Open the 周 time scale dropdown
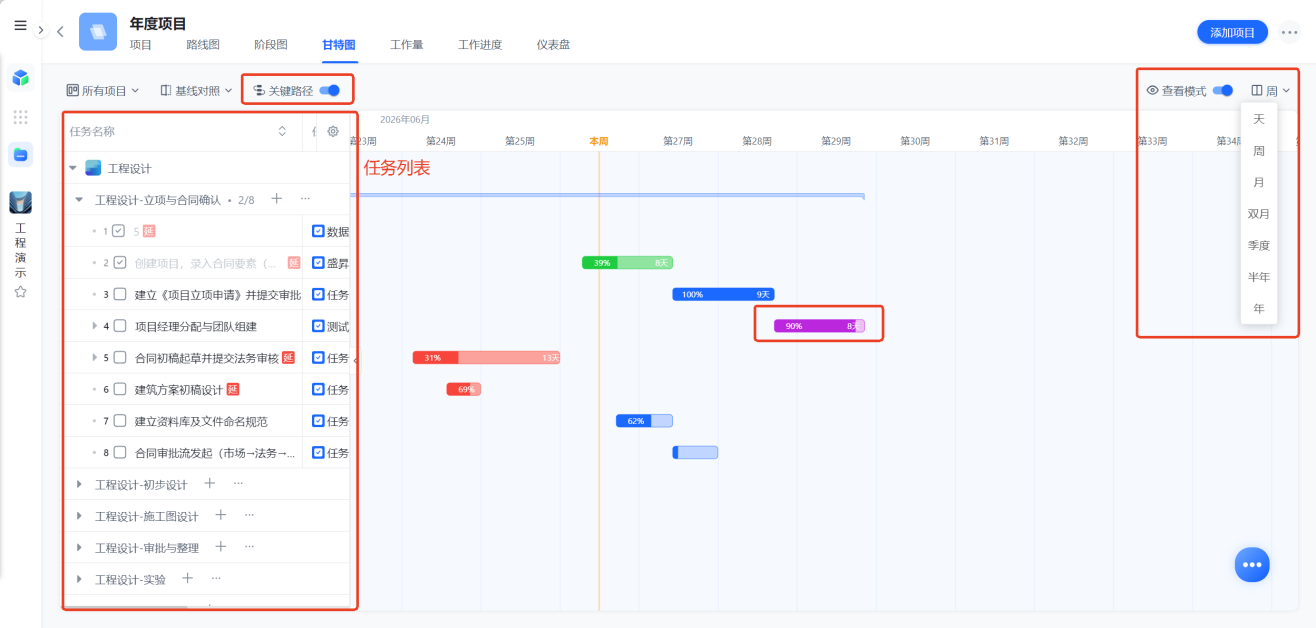The image size is (1316, 628). [x=1271, y=90]
